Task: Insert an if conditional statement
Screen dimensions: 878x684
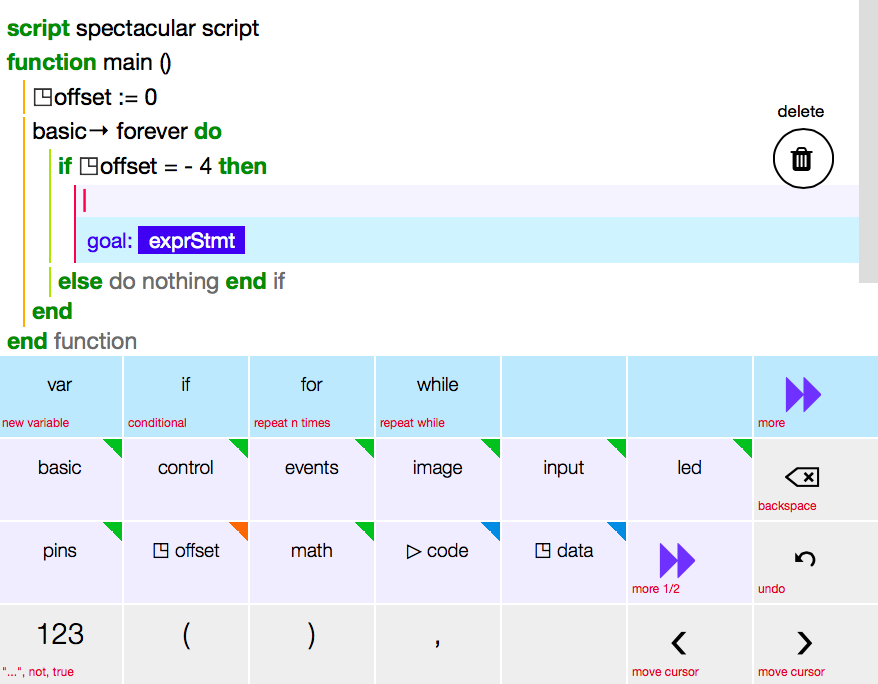Action: 186,385
